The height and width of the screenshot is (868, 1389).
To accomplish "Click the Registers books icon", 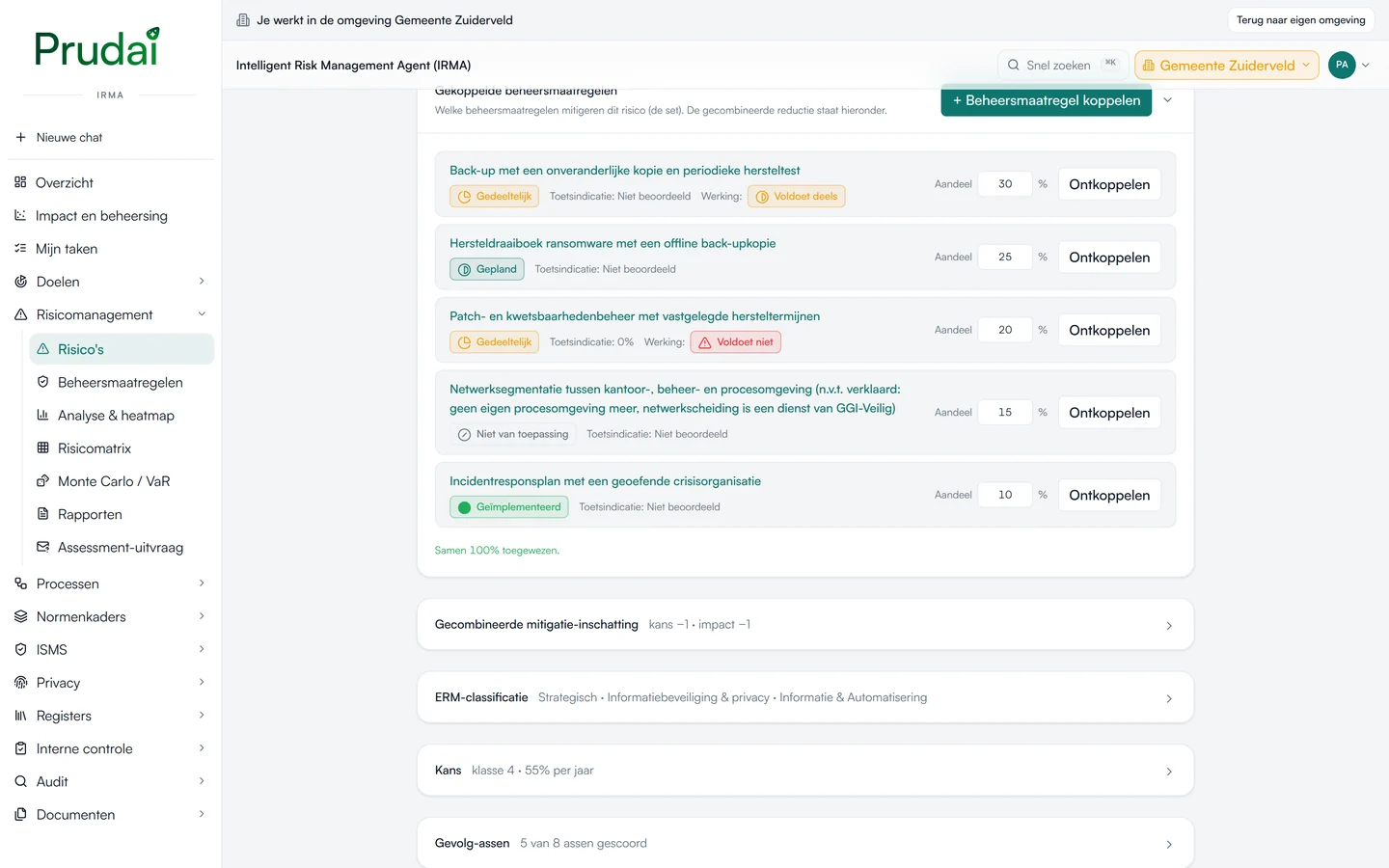I will (x=20, y=716).
